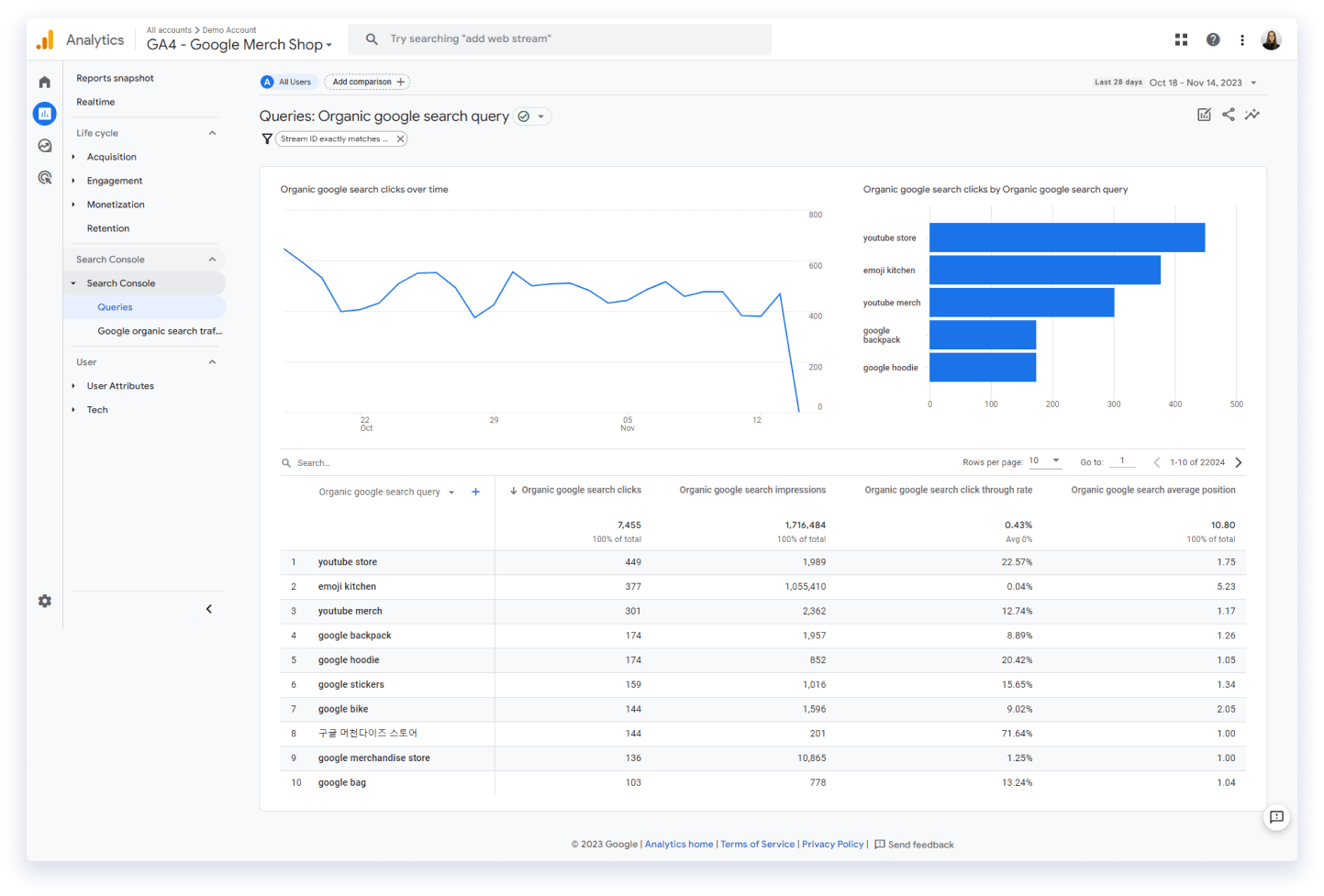
Task: Click the Go to page number field
Action: point(1122,461)
